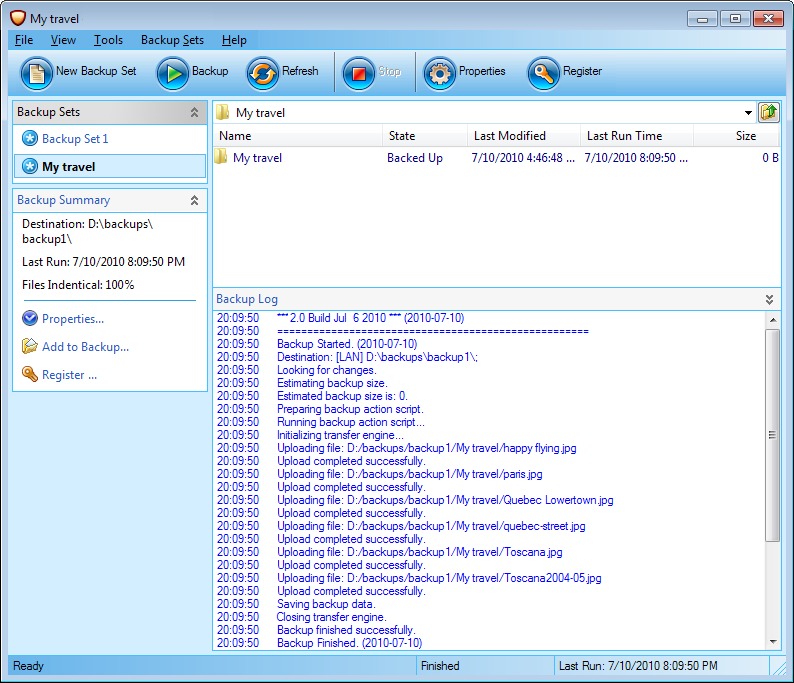
Task: Click the New Backup Set toolbar icon
Action: pyautogui.click(x=37, y=73)
